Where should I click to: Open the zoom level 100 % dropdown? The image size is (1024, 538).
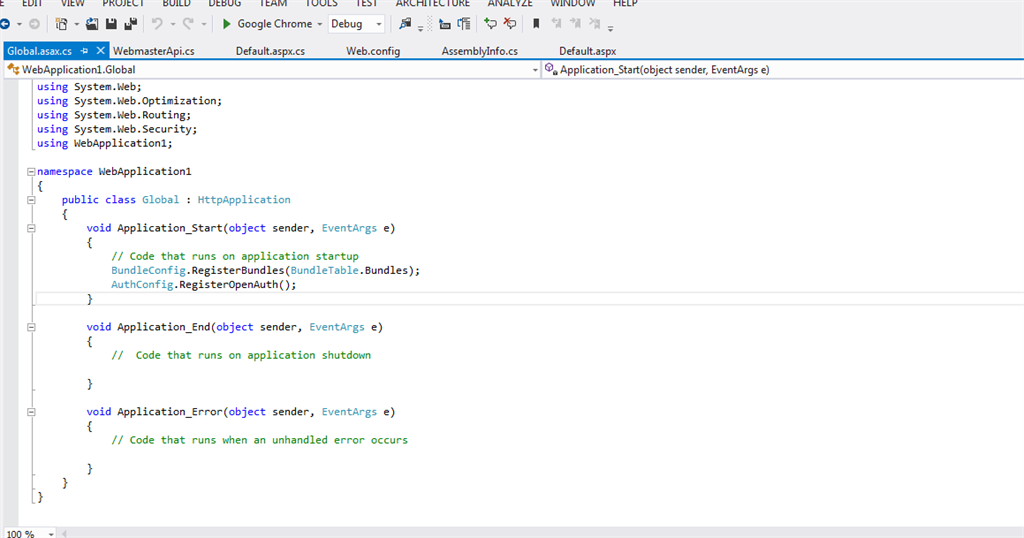tap(52, 534)
